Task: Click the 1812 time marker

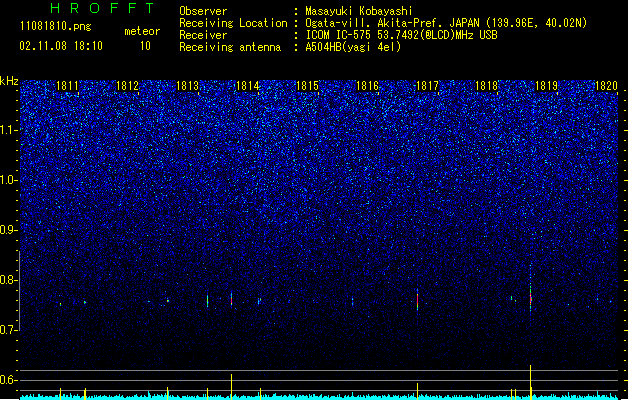Action: tap(127, 86)
